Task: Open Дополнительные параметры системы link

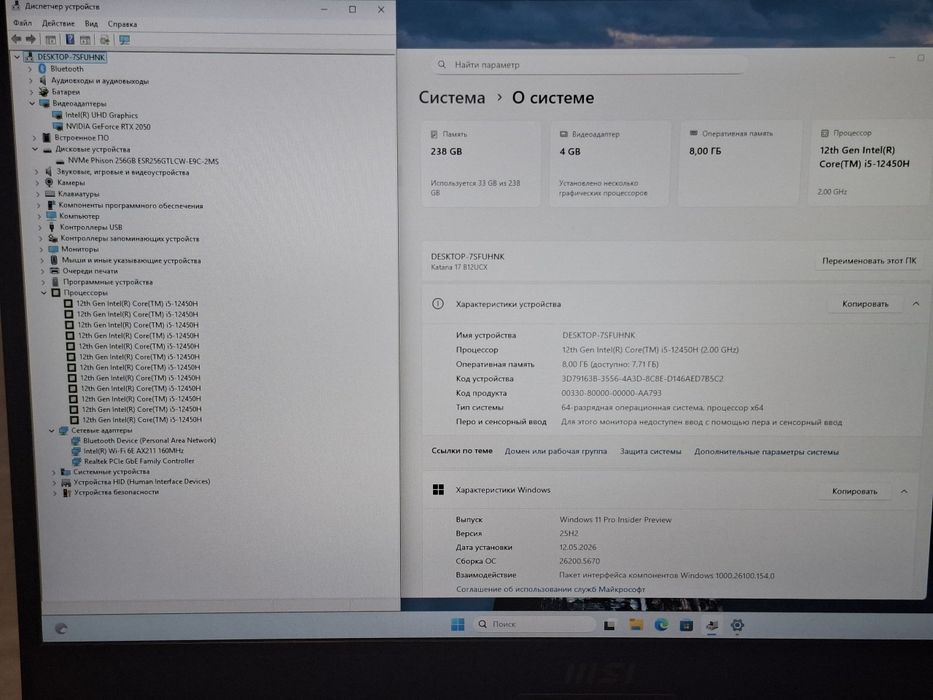Action: click(x=766, y=452)
